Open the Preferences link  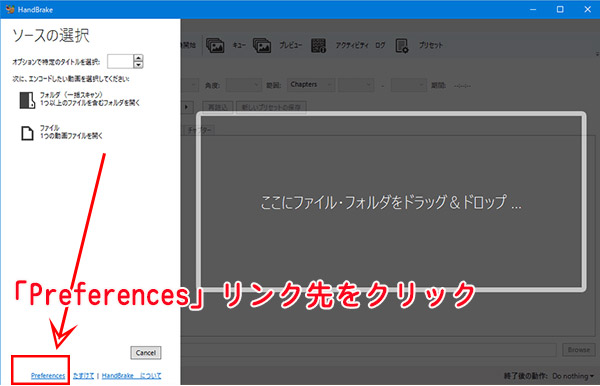click(48, 376)
